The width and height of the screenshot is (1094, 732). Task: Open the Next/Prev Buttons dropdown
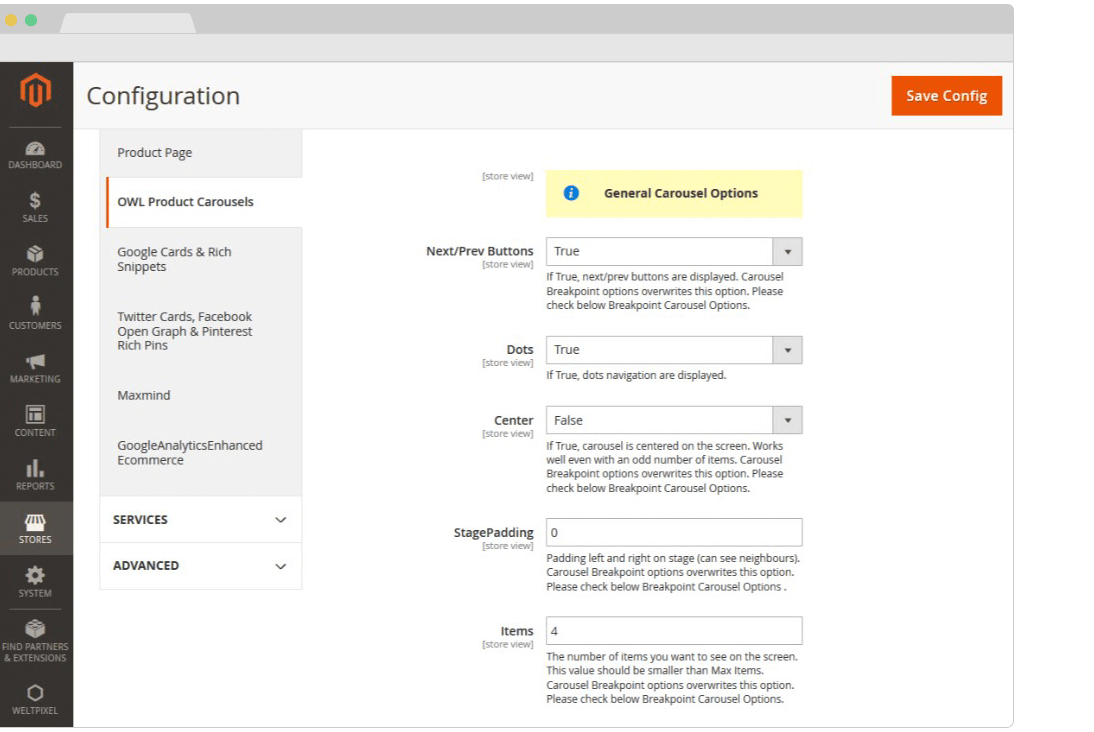click(x=673, y=252)
